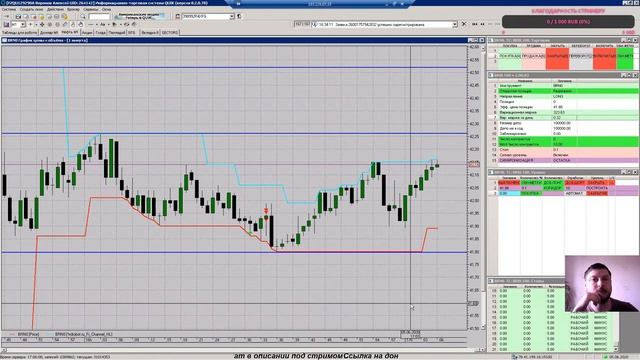Click the search input field in top toolbar
640x360 pixels.
coord(99,17)
